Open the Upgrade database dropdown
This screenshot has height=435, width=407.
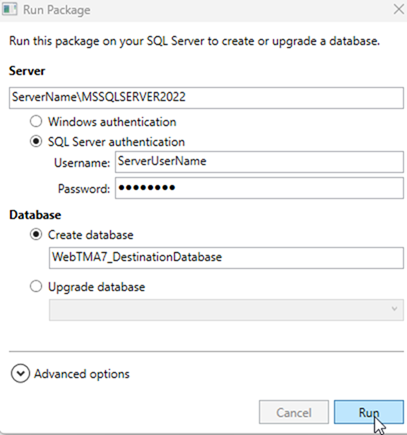point(226,310)
